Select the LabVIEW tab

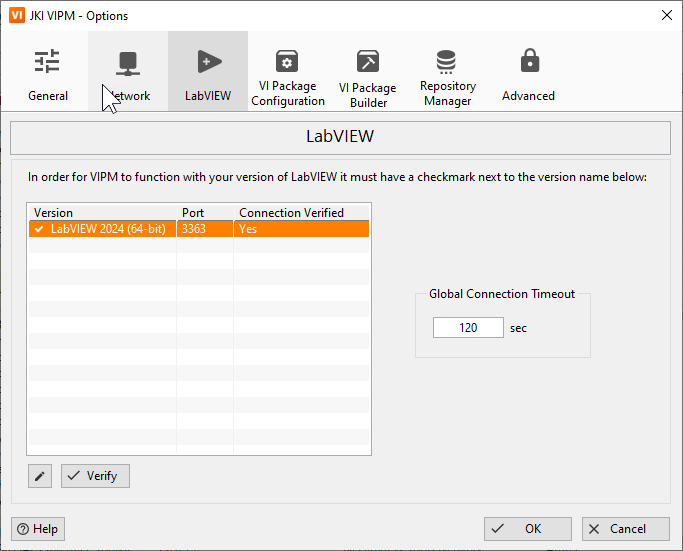pyautogui.click(x=208, y=71)
